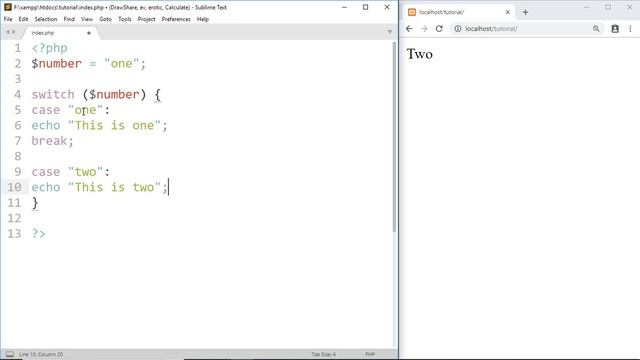
Task: Click the favicon on the browser tab
Action: click(412, 12)
